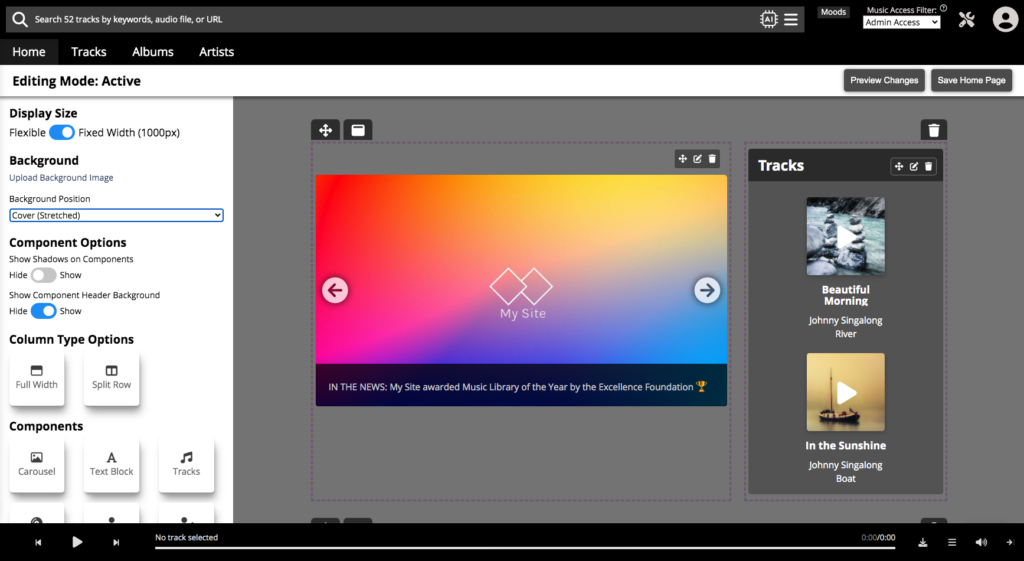Go to next carousel slide

pos(707,290)
